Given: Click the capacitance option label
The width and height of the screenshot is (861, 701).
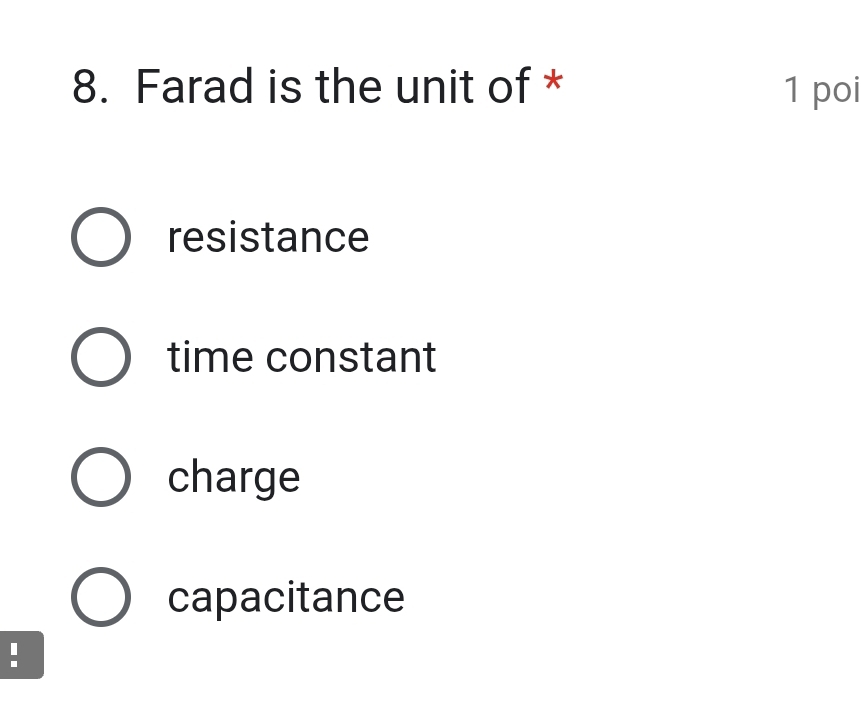Looking at the screenshot, I should click(285, 597).
